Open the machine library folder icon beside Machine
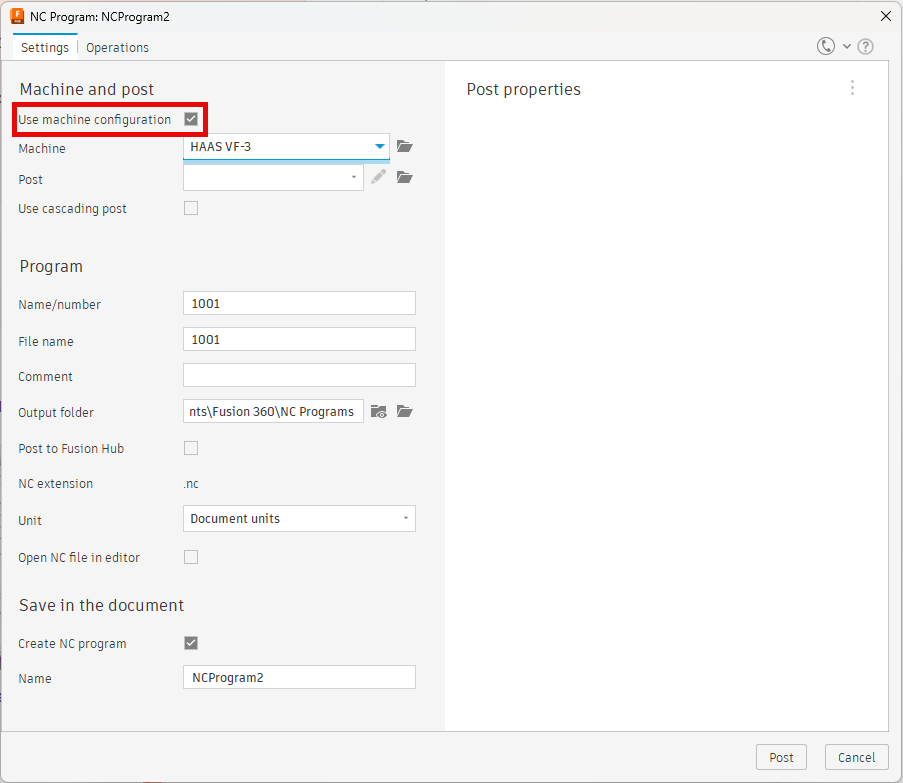Screen dimensions: 903x783 (x=405, y=146)
